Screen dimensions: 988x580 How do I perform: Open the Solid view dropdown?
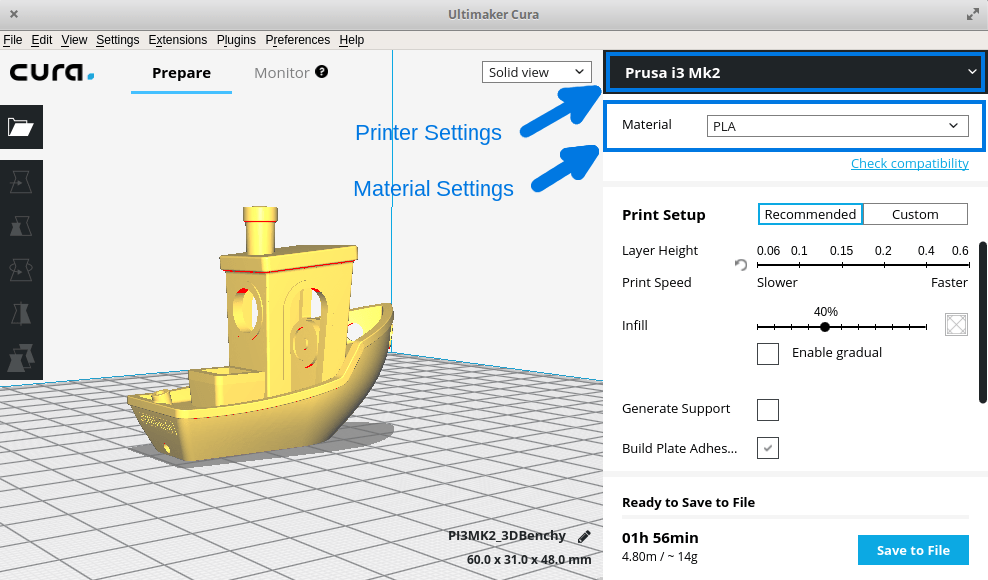536,72
